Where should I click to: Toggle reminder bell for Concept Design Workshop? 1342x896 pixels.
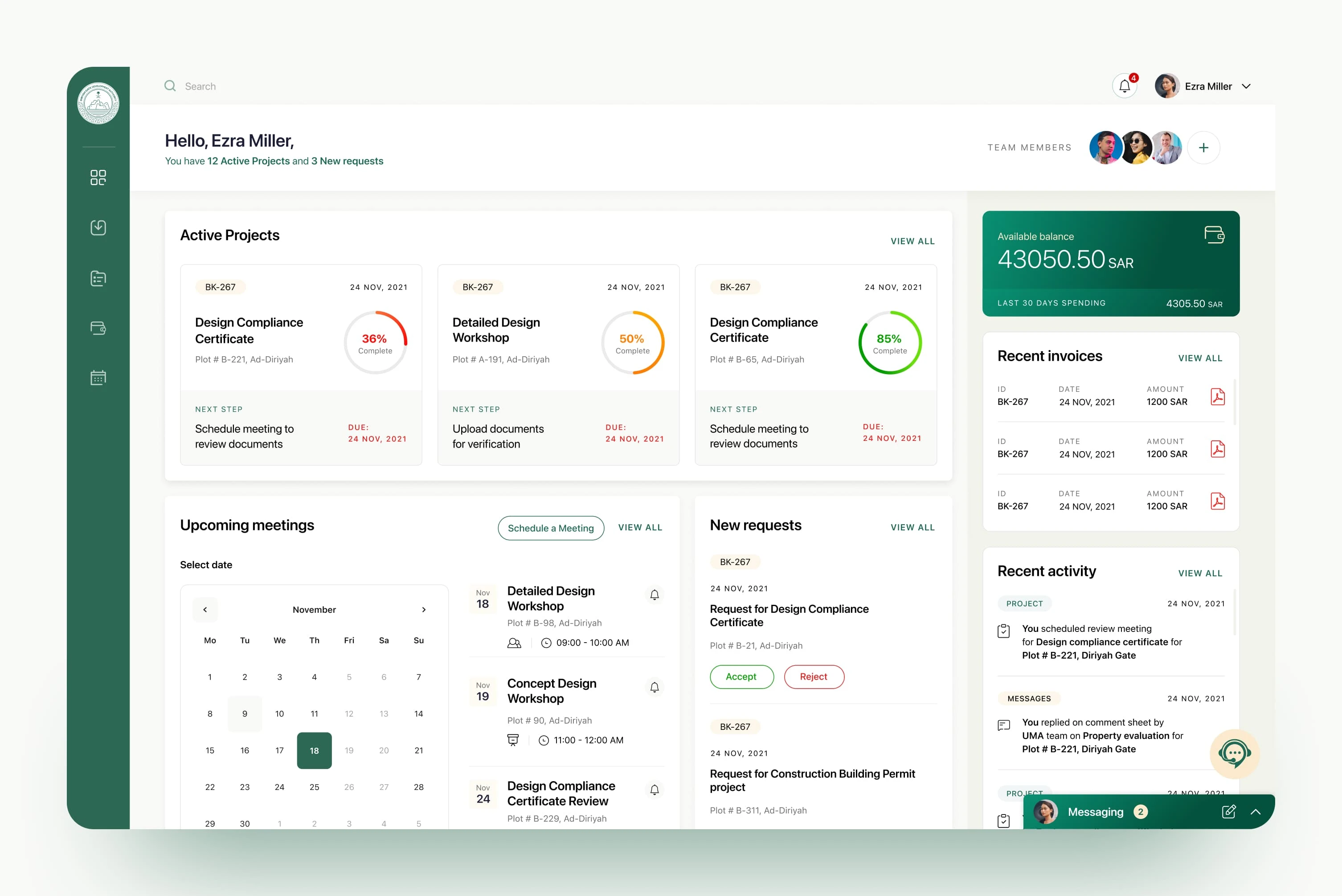pyautogui.click(x=655, y=688)
